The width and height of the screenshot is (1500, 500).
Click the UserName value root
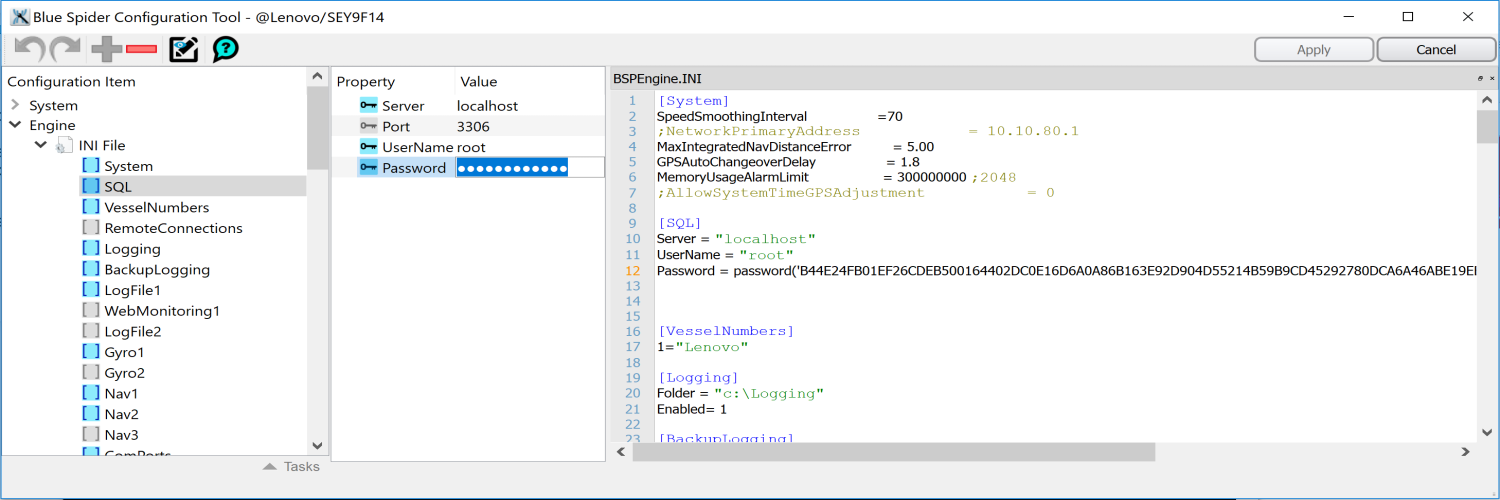click(x=471, y=147)
